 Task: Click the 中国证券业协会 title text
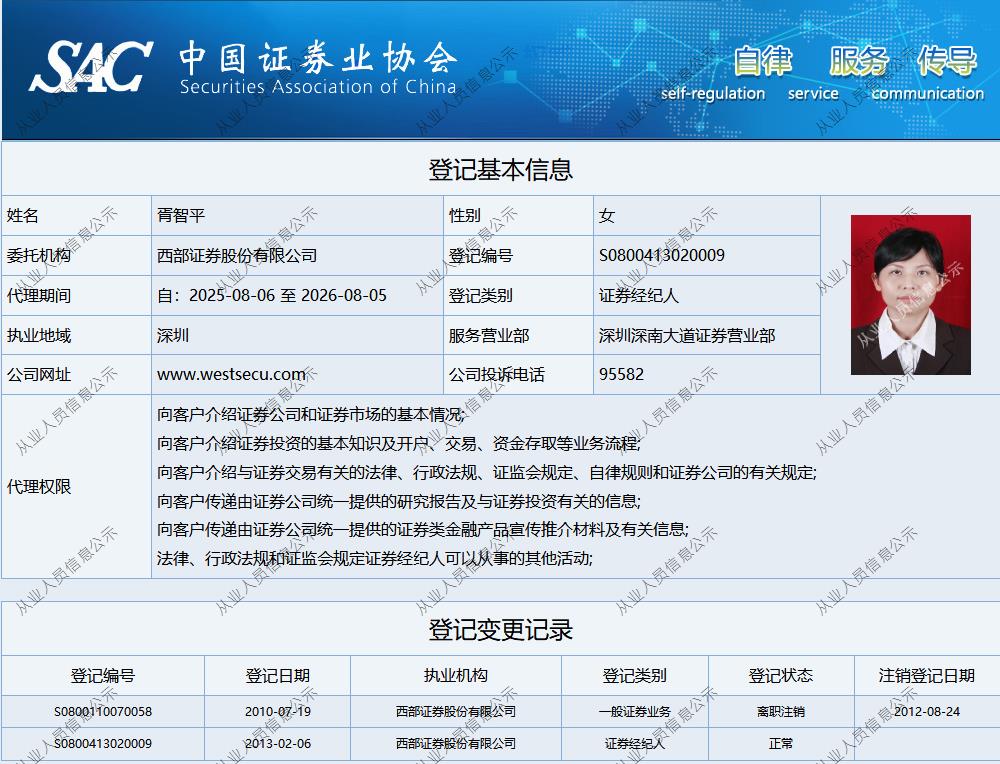coord(317,57)
